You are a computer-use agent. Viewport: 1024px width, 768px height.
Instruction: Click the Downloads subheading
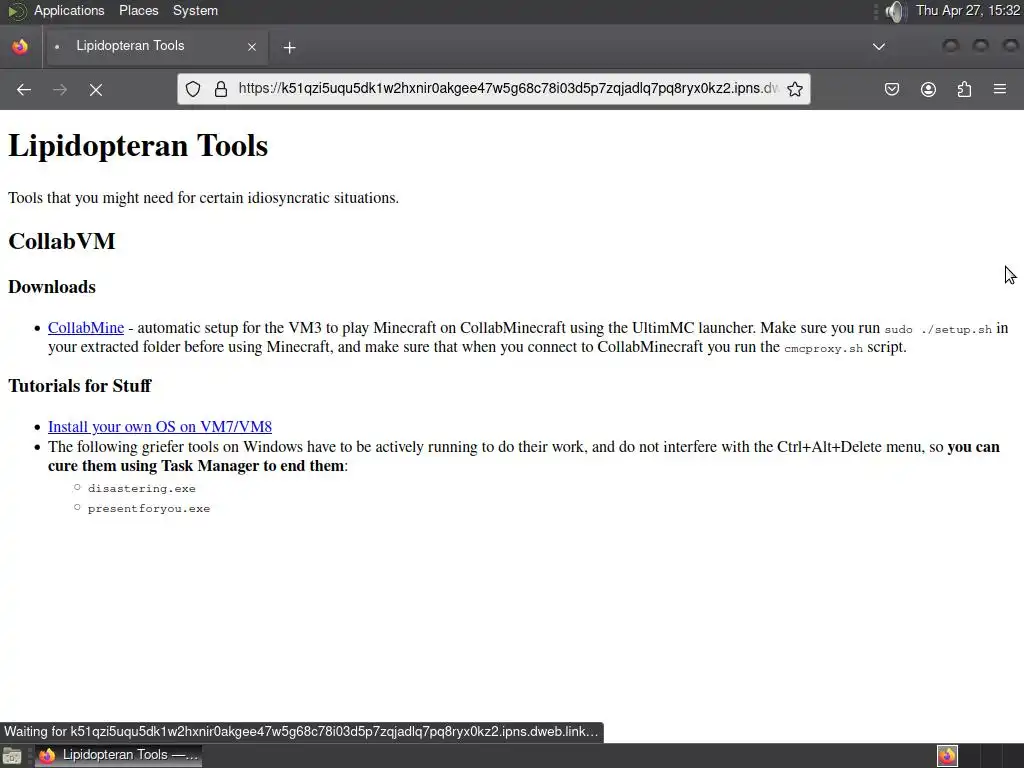point(52,287)
